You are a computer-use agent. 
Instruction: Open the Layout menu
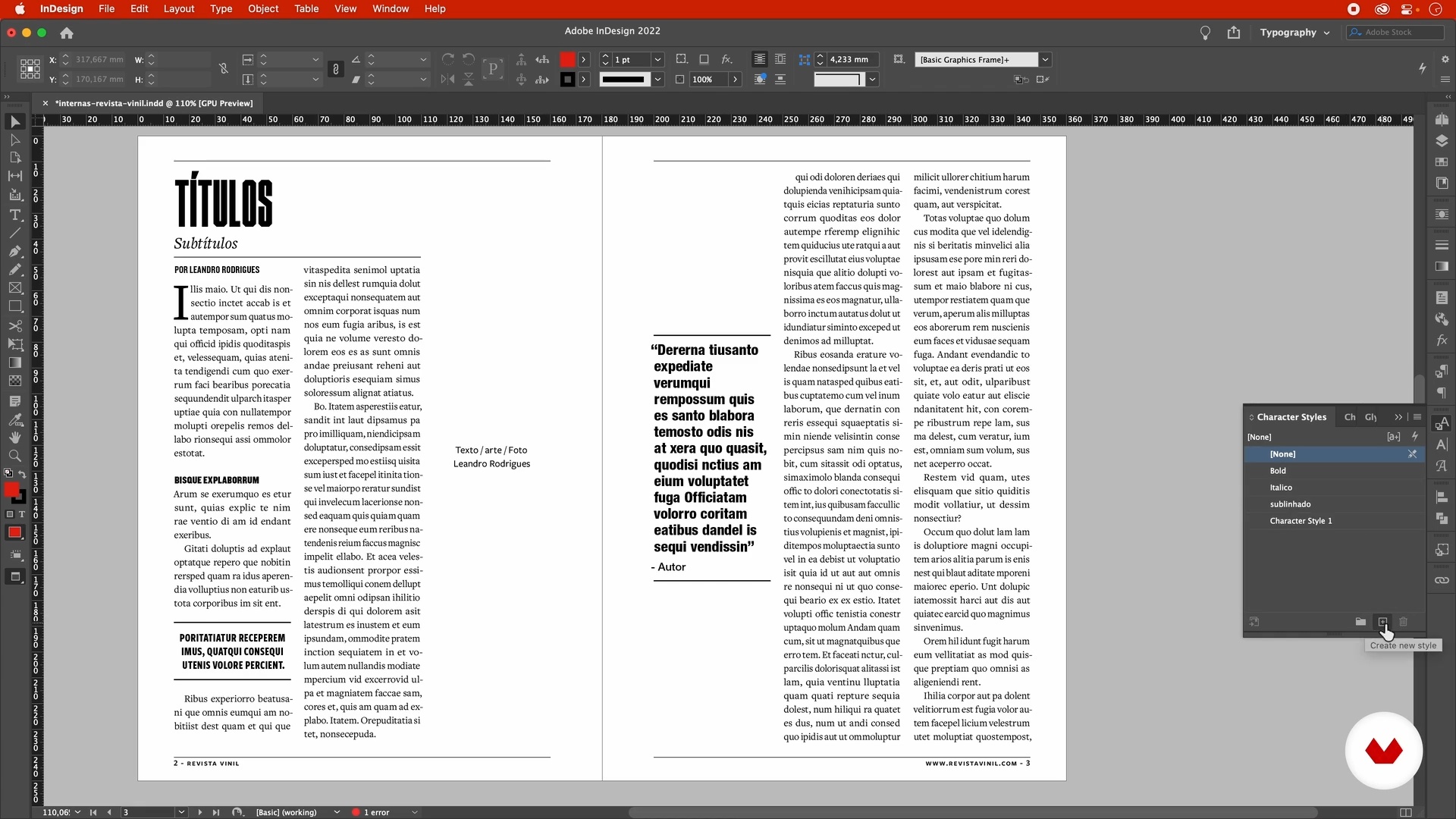point(179,9)
